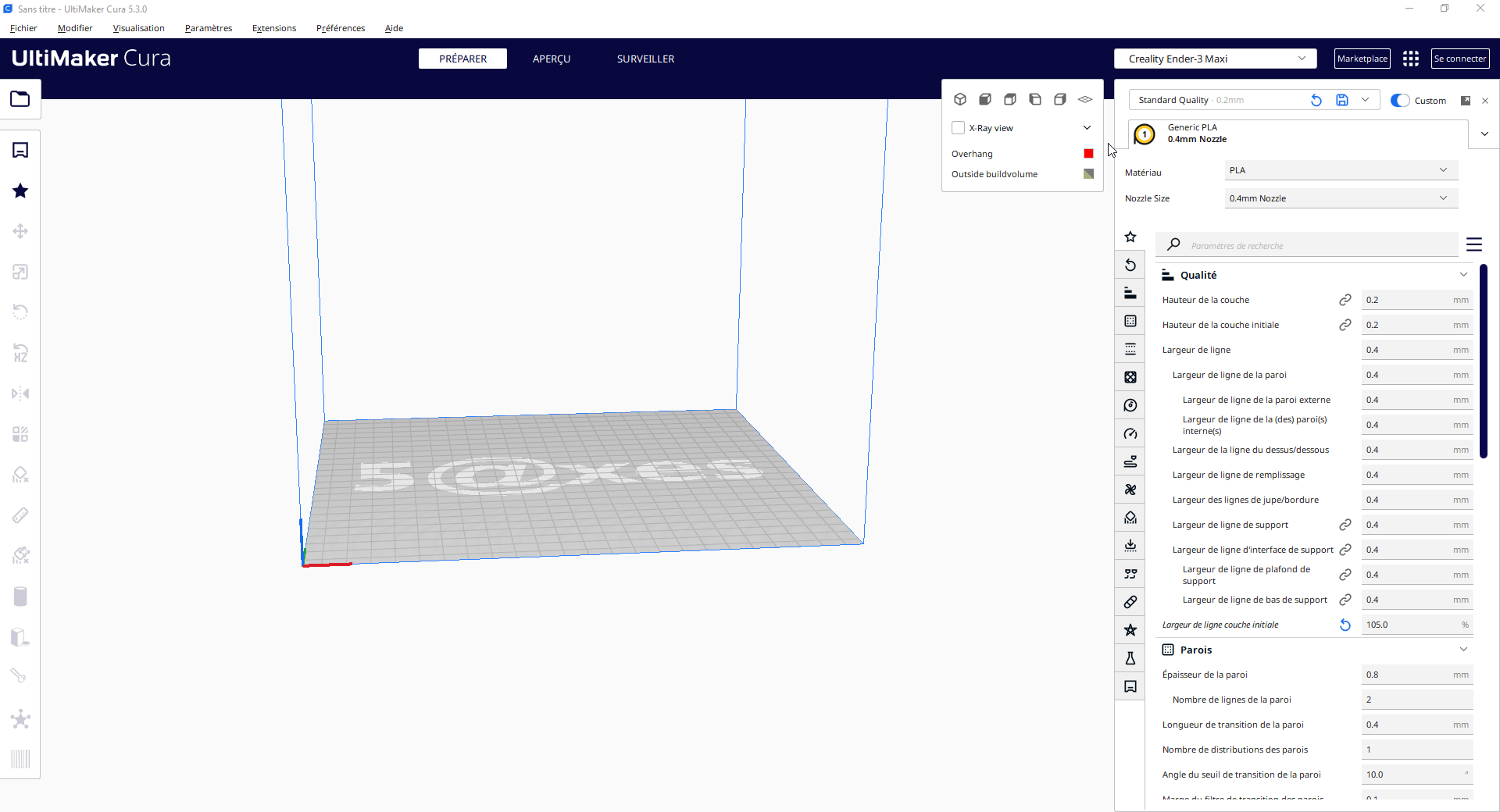Expand the Generic PLA extruder panel
The image size is (1500, 812).
(1484, 134)
